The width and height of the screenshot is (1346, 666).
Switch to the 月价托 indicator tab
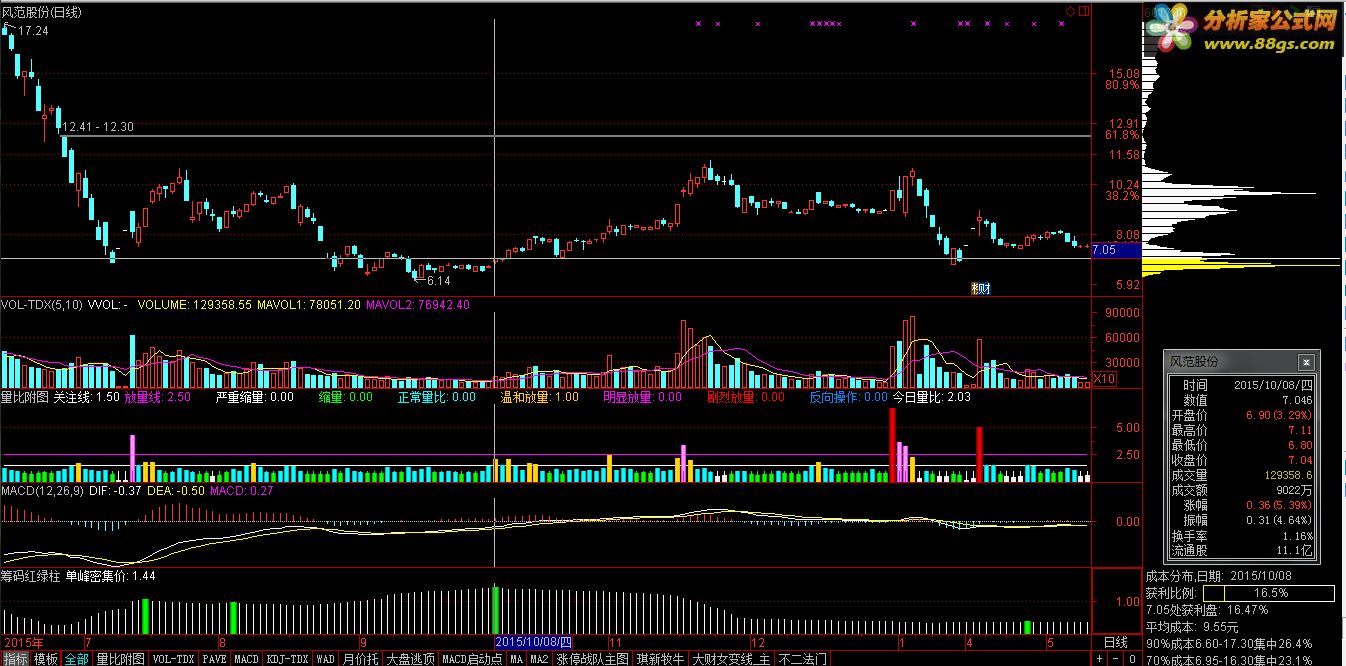point(360,659)
